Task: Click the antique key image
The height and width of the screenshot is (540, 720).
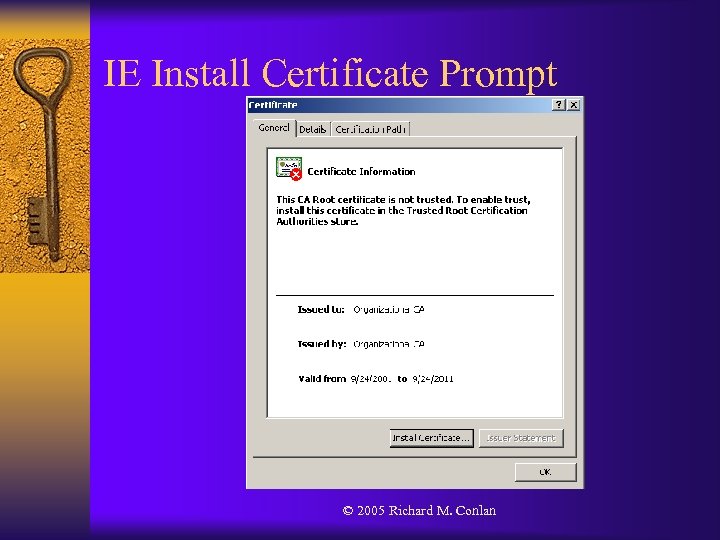Action: click(45, 155)
